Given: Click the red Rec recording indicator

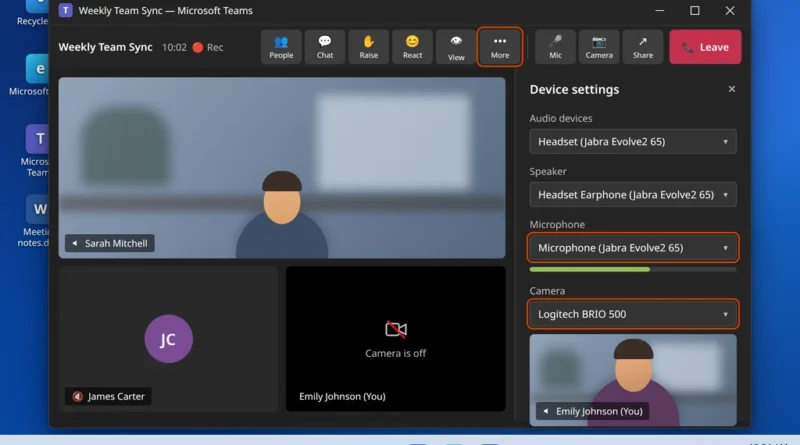Looking at the screenshot, I should click(208, 47).
